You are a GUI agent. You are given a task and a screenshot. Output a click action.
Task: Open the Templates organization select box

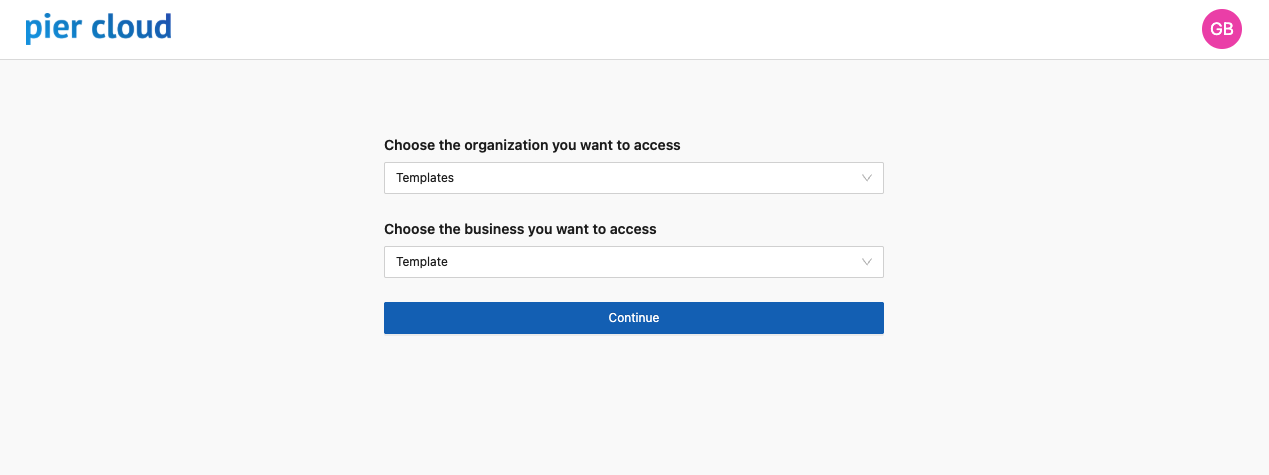pyautogui.click(x=633, y=178)
